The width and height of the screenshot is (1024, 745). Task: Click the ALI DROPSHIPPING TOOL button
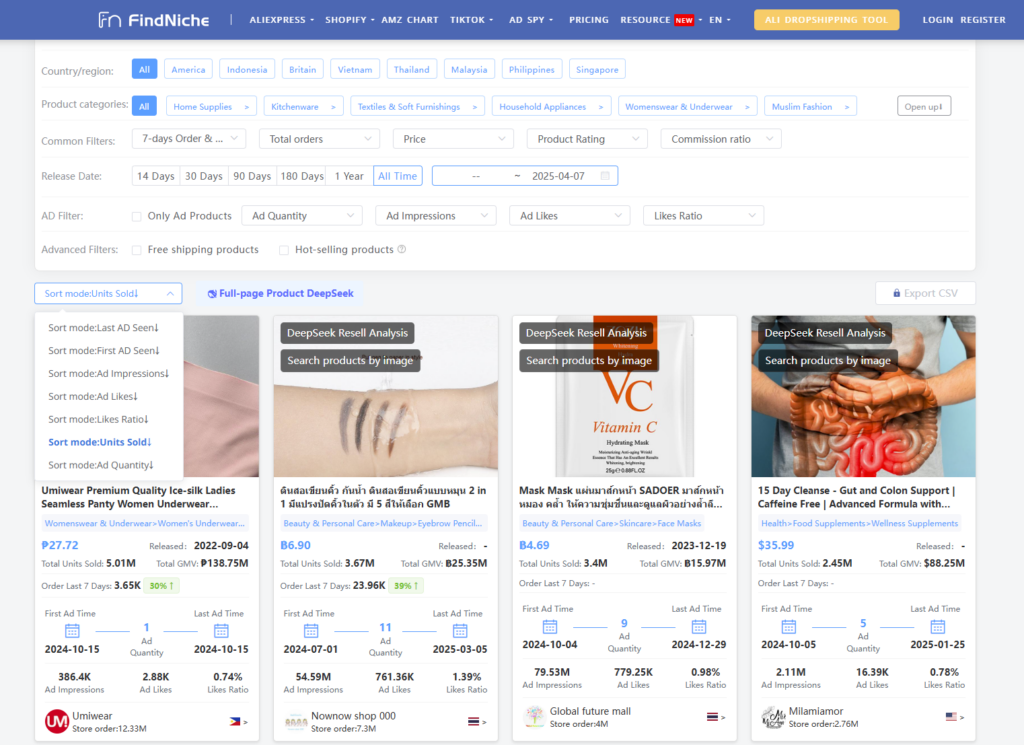(x=826, y=20)
